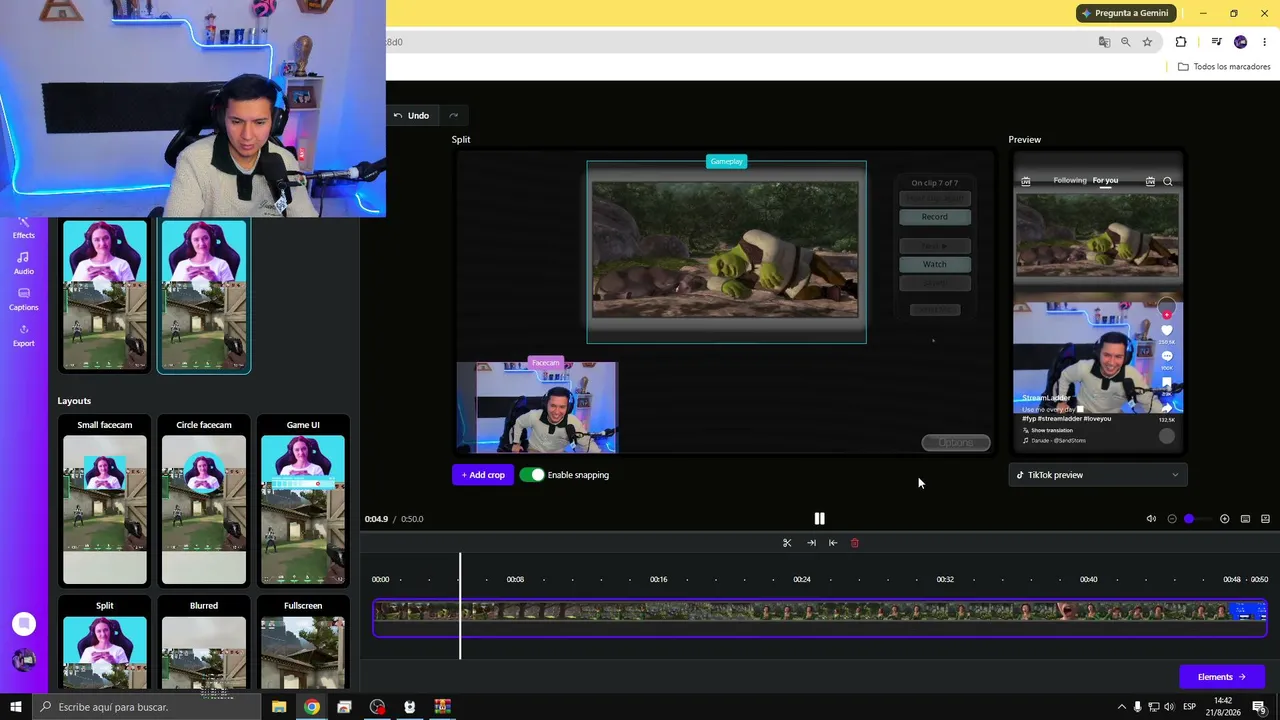Viewport: 1280px width, 720px height.
Task: Bookmark this page with the star icon
Action: pos(1147,42)
